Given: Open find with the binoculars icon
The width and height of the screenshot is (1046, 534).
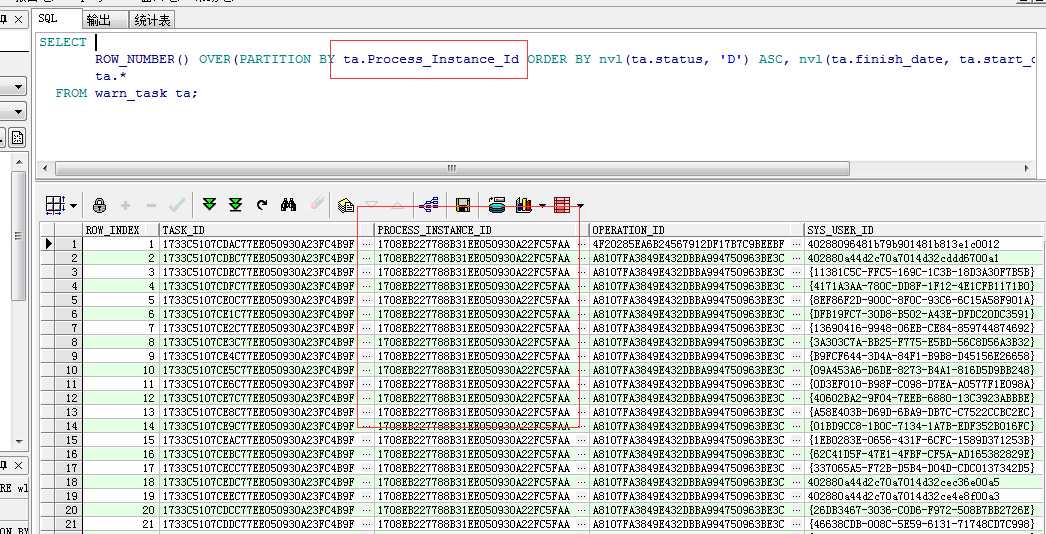Looking at the screenshot, I should 288,205.
